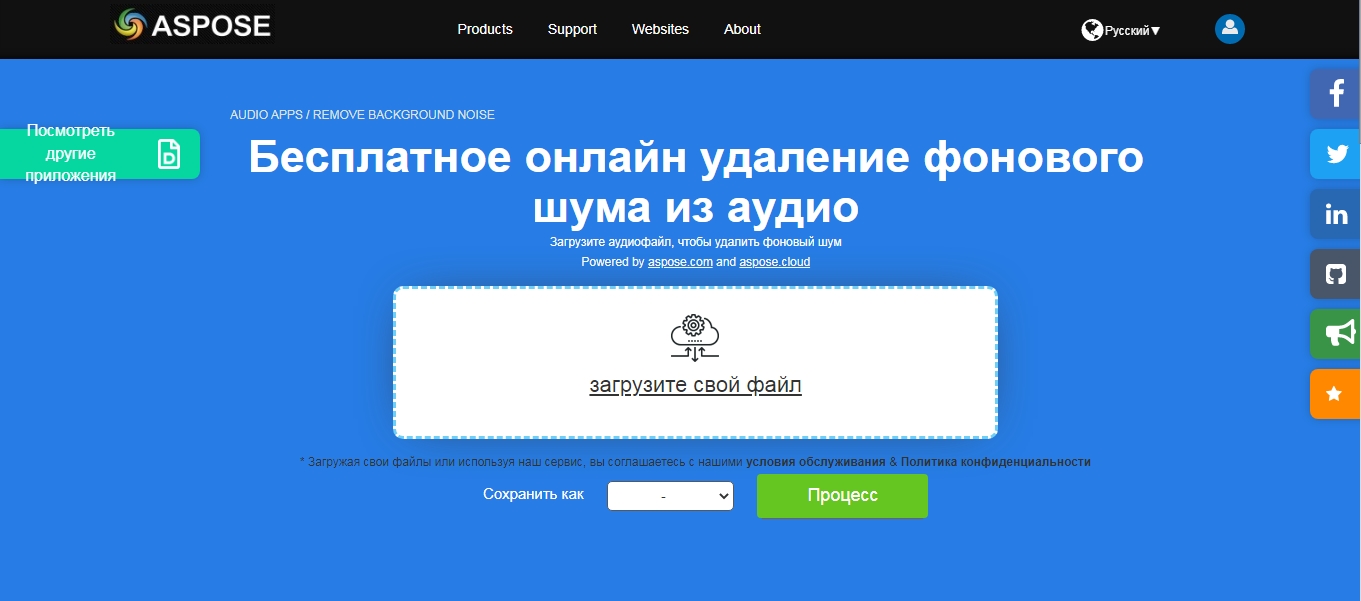Click the загрузите свой файл link
Screen dimensions: 1361x601
pos(695,385)
